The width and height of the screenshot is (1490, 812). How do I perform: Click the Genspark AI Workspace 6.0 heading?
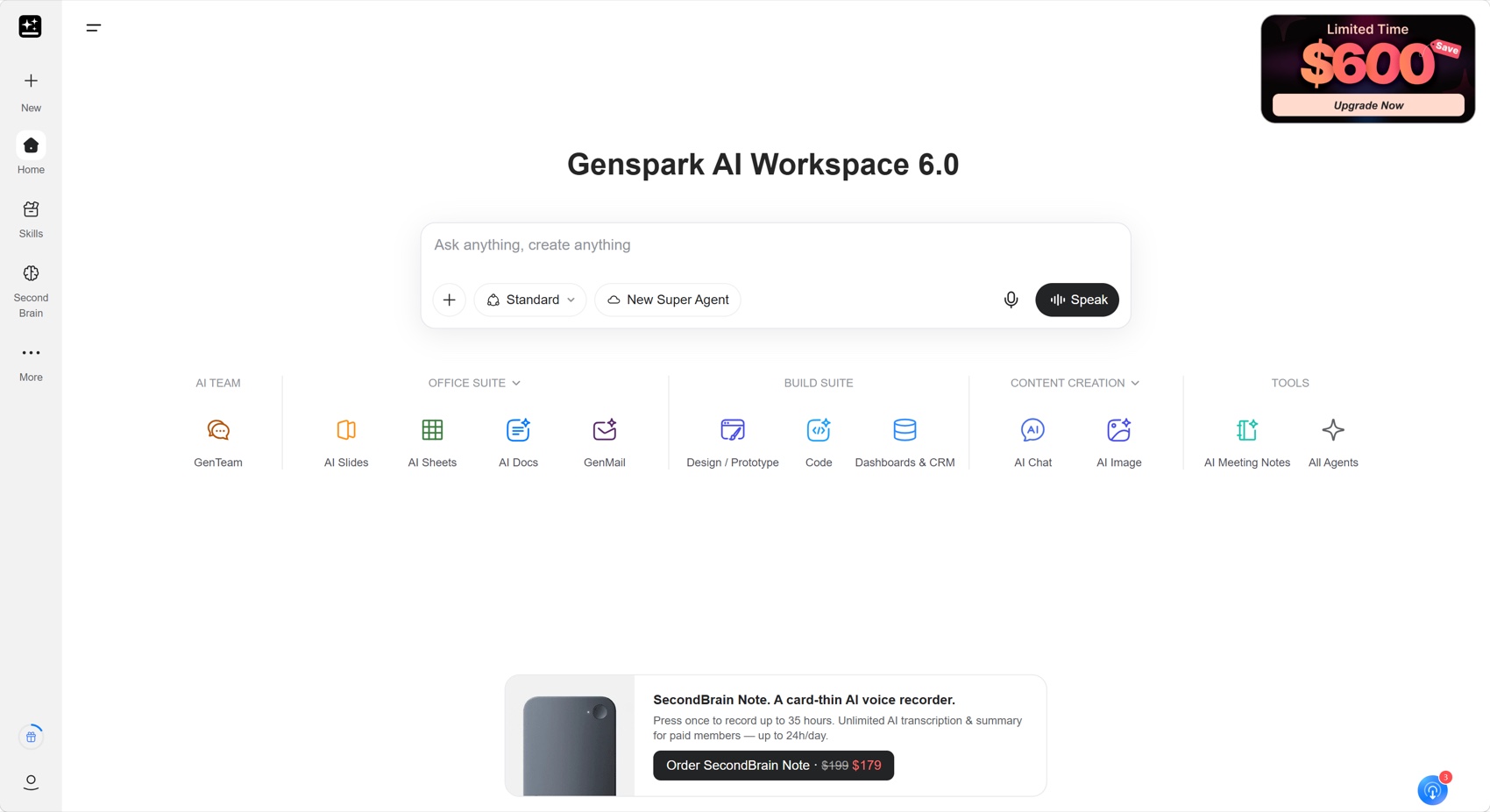763,165
